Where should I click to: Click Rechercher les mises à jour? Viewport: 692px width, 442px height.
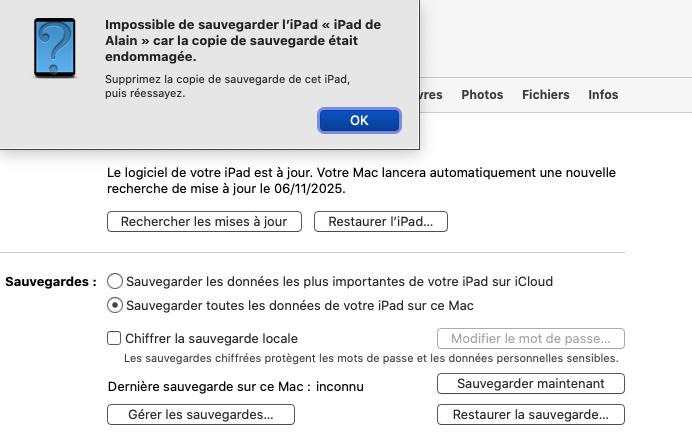[204, 222]
